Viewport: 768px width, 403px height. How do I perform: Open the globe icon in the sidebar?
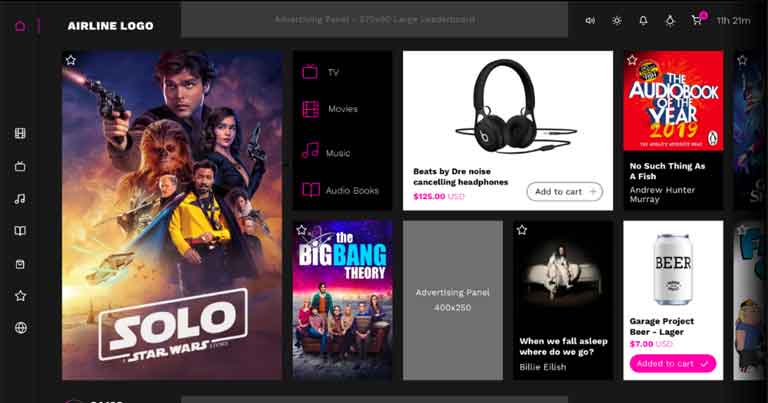click(x=21, y=328)
